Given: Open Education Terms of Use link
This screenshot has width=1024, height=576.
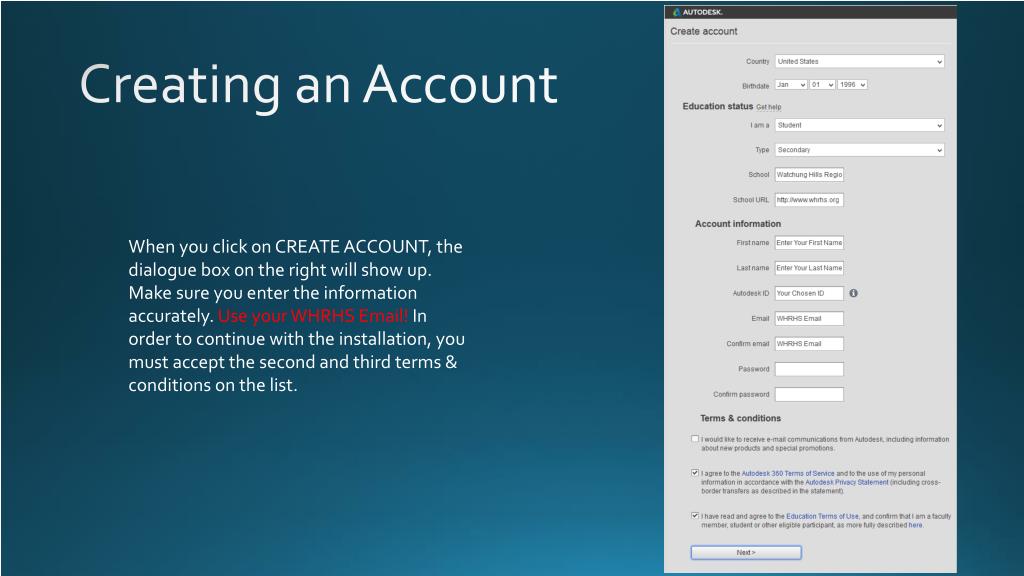Looking at the screenshot, I should coord(822,516).
